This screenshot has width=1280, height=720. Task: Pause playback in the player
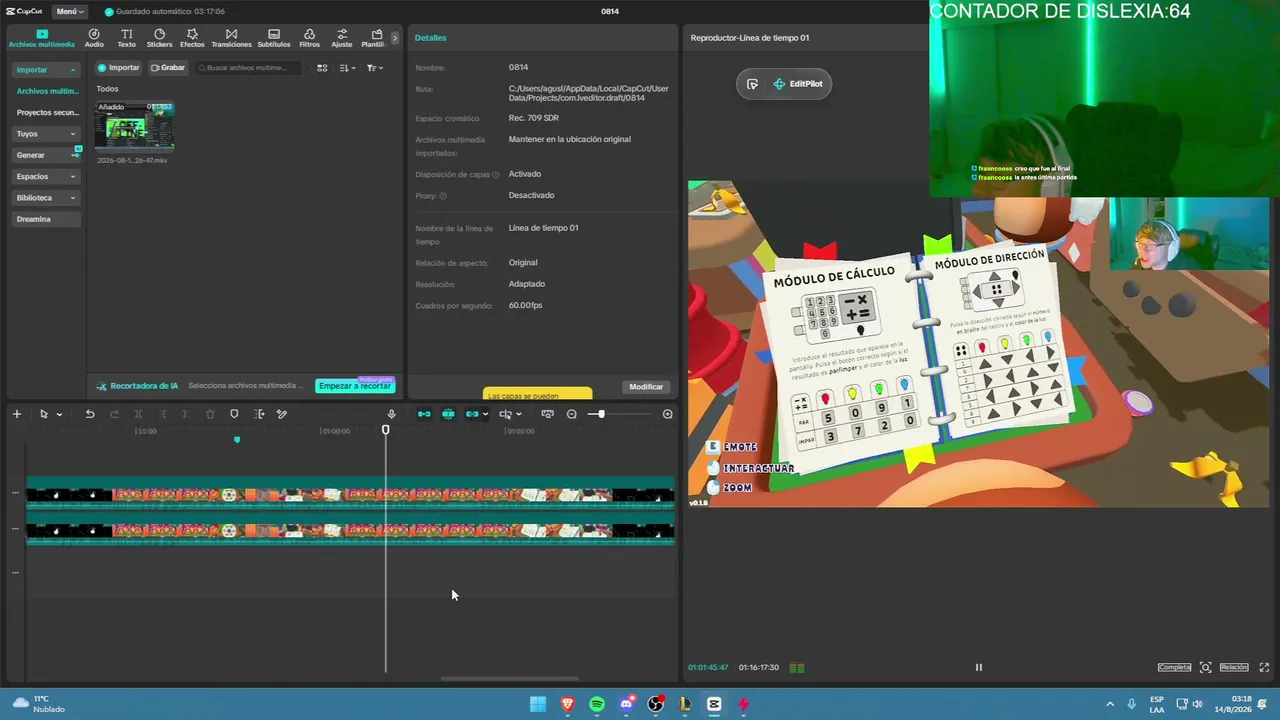979,667
